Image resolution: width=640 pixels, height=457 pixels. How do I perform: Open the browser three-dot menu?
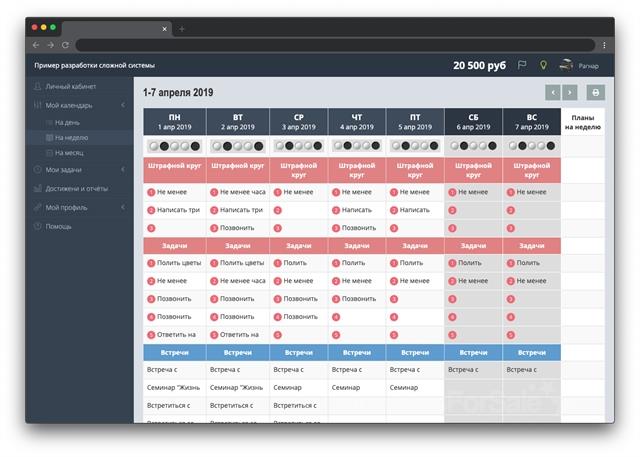click(604, 45)
